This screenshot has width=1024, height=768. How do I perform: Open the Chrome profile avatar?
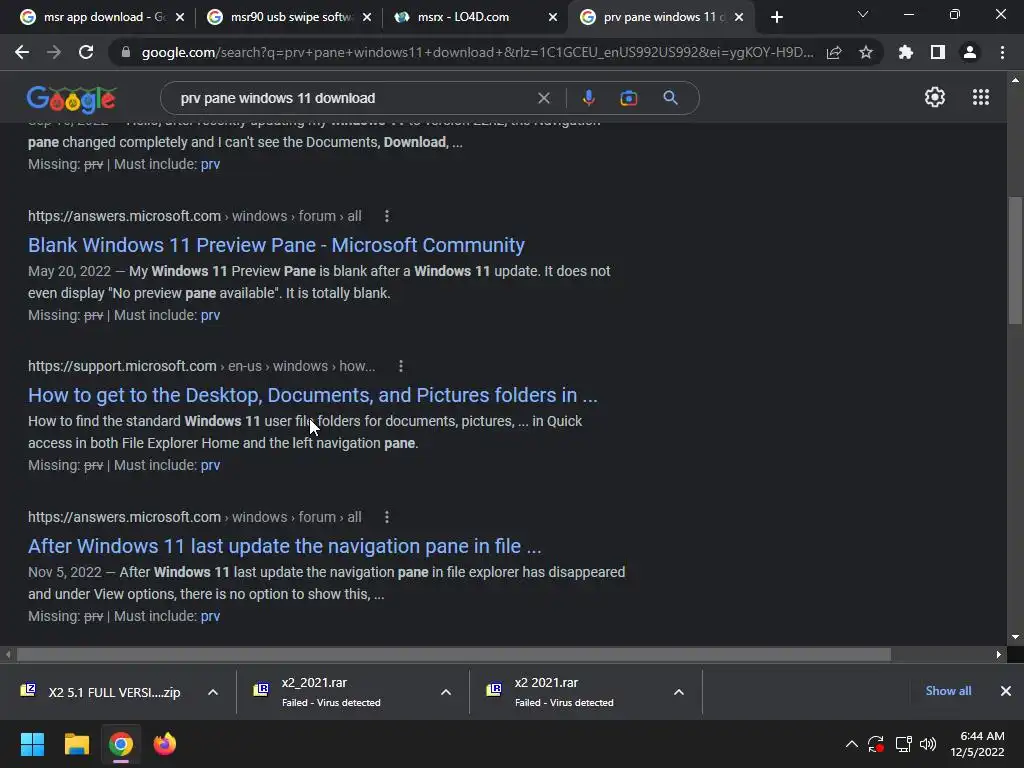coord(970,52)
